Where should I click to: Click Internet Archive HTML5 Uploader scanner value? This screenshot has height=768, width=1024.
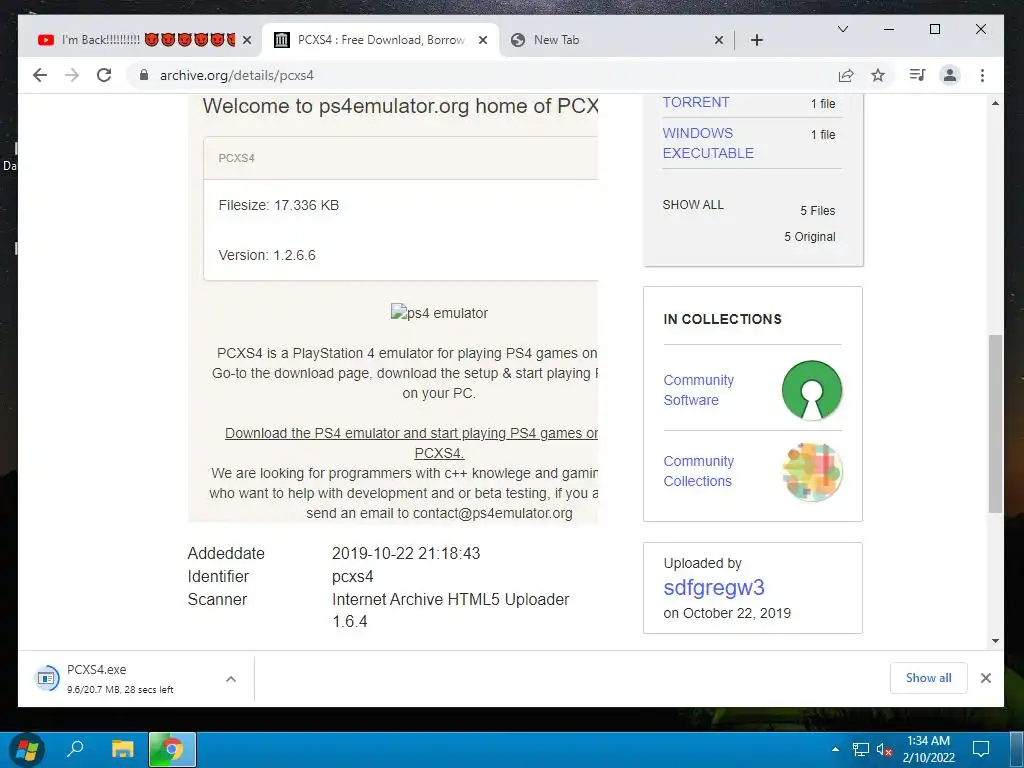tap(451, 610)
